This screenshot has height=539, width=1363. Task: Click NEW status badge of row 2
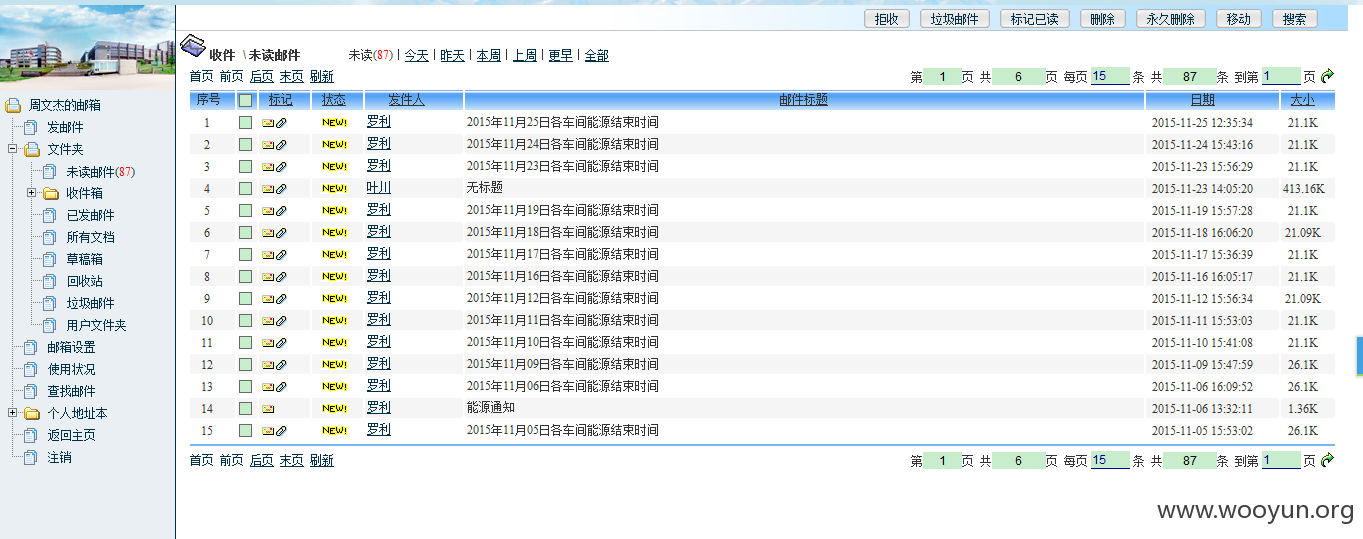pos(334,145)
